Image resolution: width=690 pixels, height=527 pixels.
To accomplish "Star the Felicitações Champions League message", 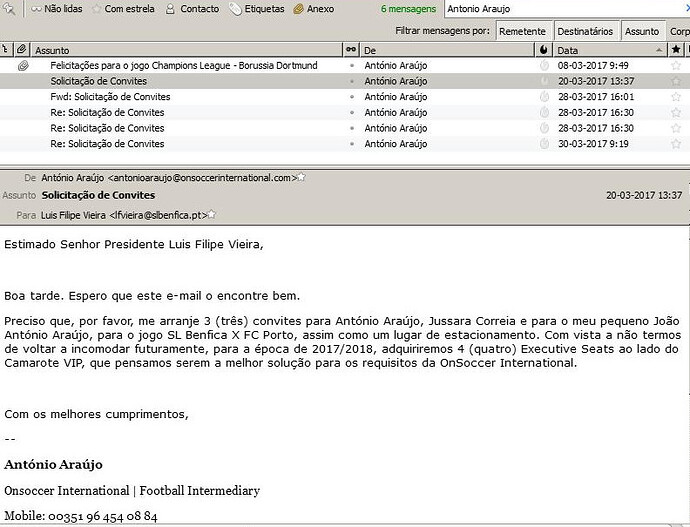I will [x=676, y=66].
